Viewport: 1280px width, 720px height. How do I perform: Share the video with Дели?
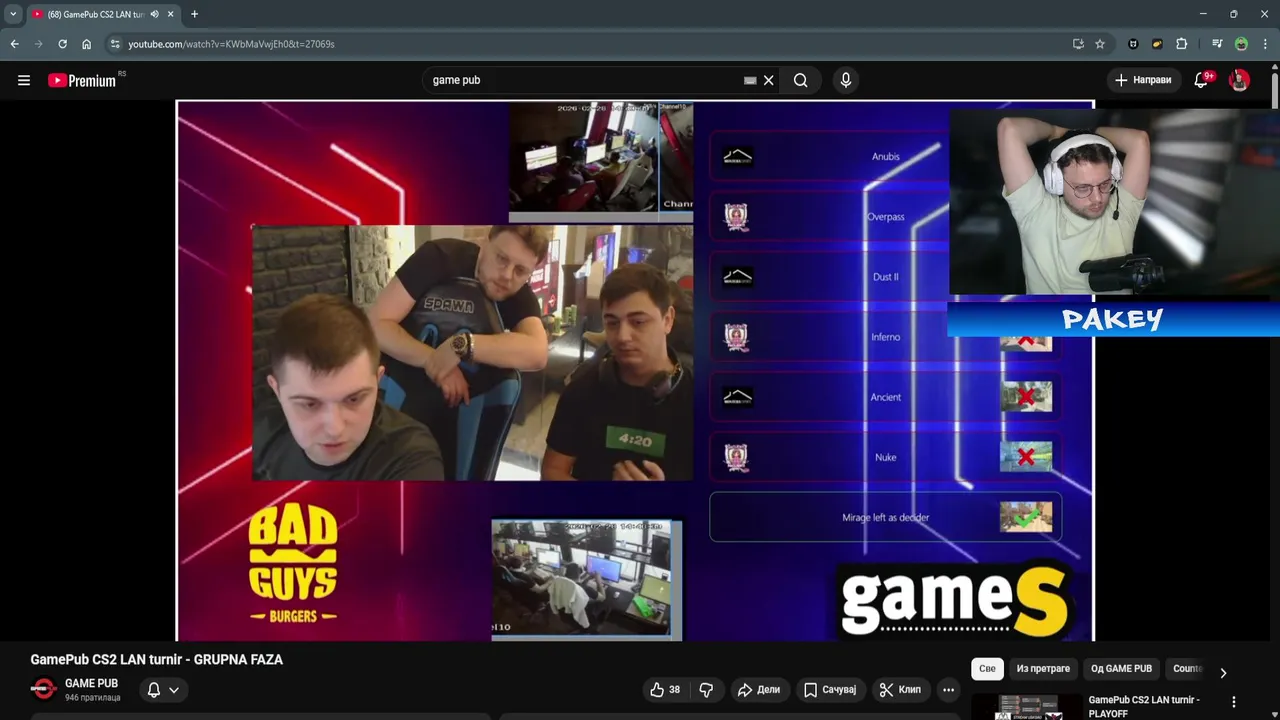coord(758,690)
